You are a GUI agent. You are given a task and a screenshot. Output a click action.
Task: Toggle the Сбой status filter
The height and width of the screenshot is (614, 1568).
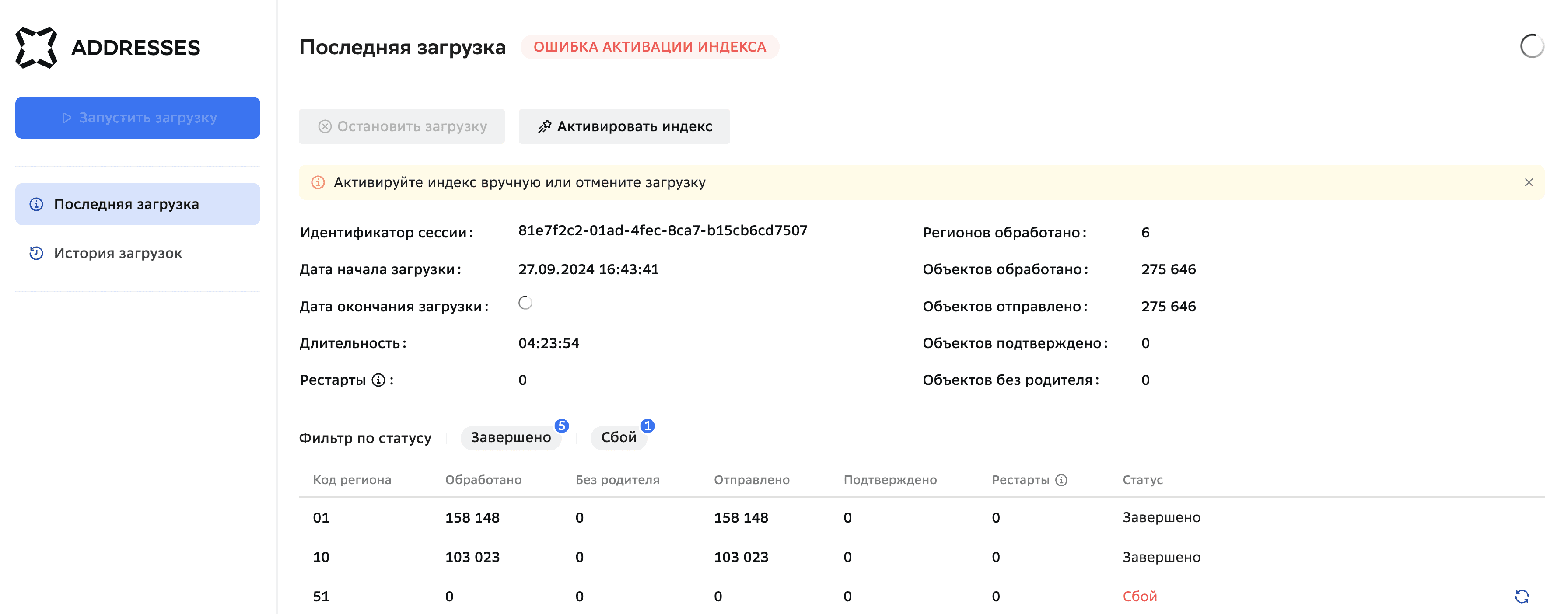tap(619, 437)
